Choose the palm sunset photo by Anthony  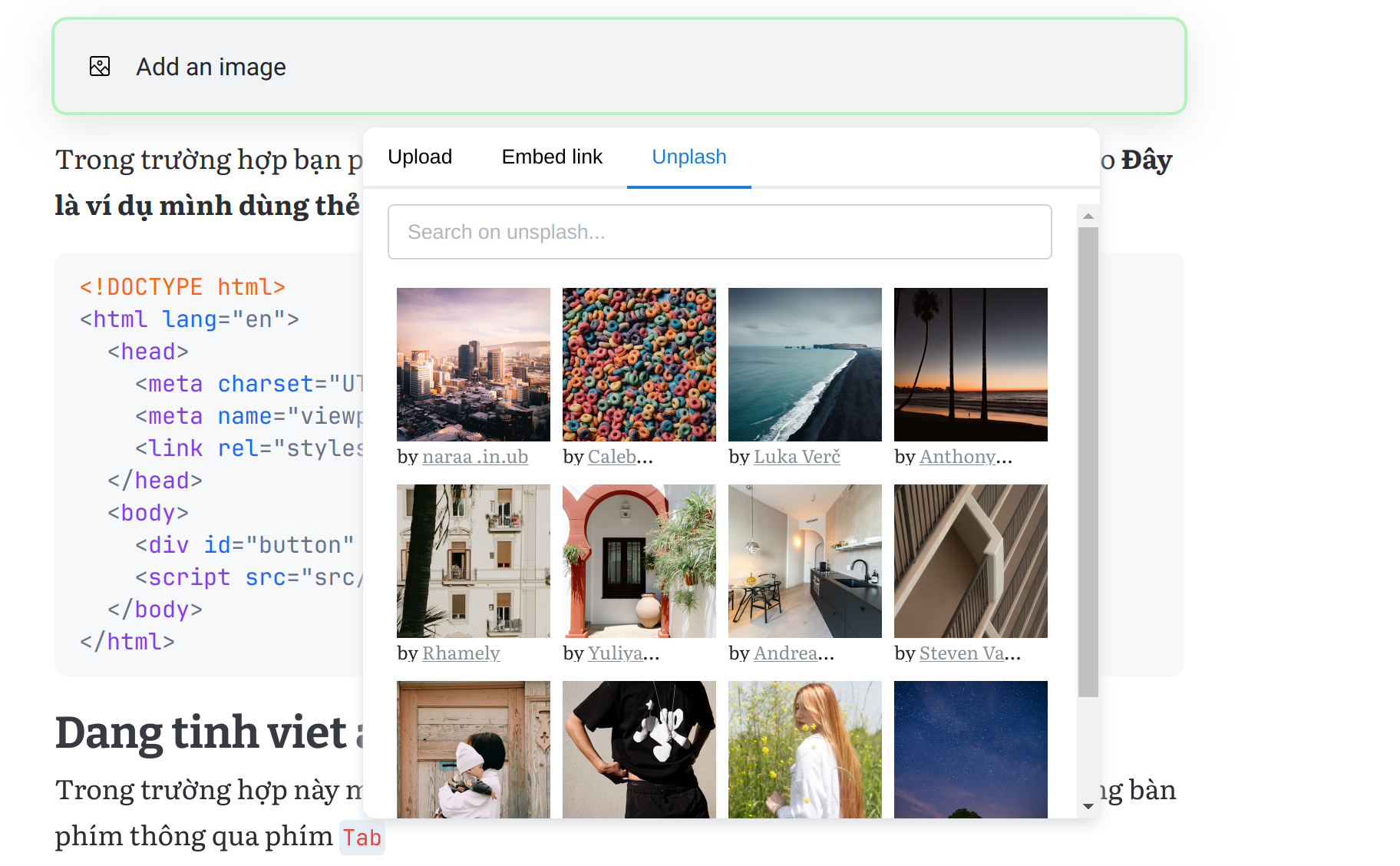pos(971,365)
